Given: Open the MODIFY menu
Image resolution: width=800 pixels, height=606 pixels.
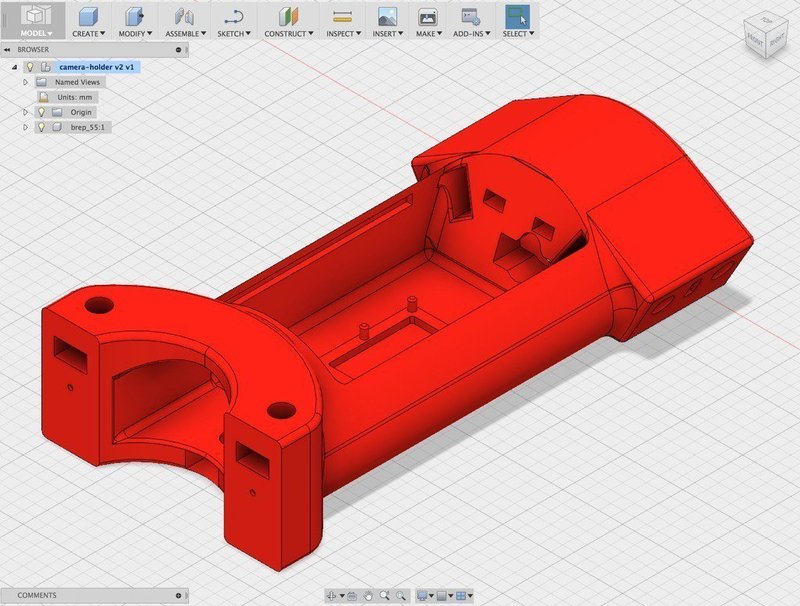Looking at the screenshot, I should [x=135, y=34].
